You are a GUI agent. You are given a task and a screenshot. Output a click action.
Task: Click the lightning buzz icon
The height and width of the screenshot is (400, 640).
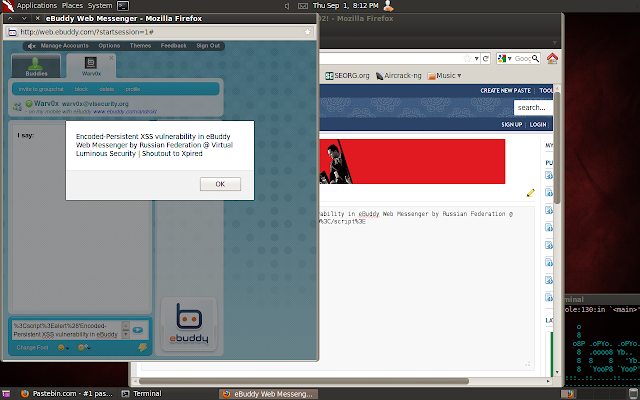coord(142,347)
